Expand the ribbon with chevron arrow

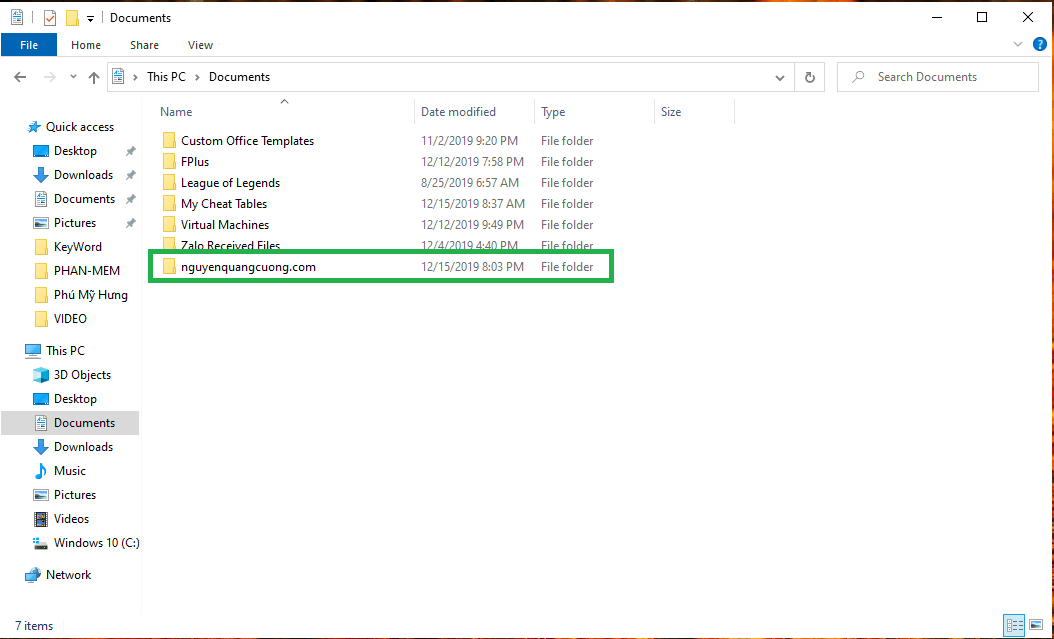(x=1018, y=45)
